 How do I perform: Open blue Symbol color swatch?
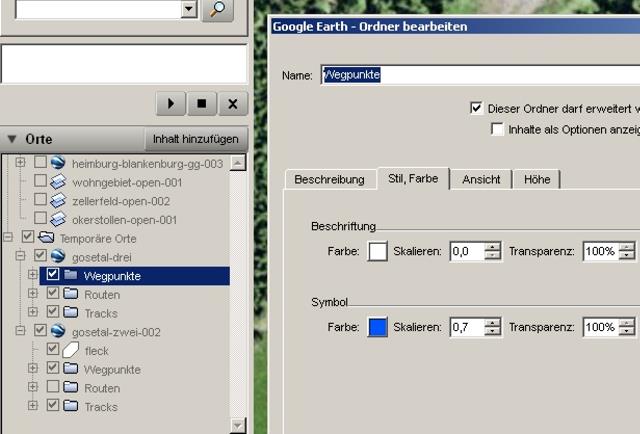pos(378,327)
